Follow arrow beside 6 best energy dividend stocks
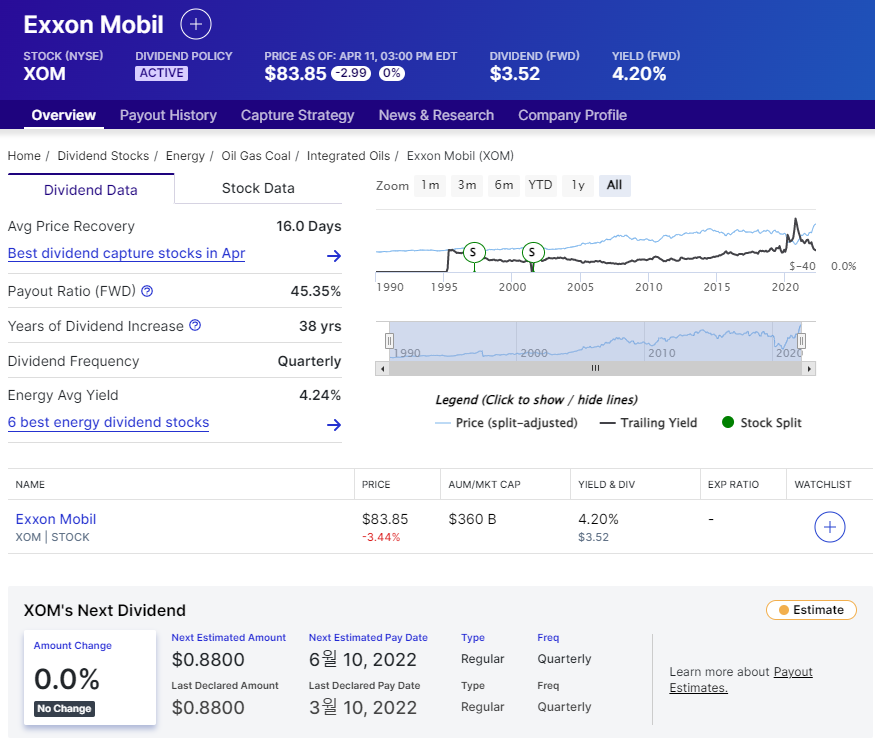Image resolution: width=875 pixels, height=744 pixels. pyautogui.click(x=334, y=425)
